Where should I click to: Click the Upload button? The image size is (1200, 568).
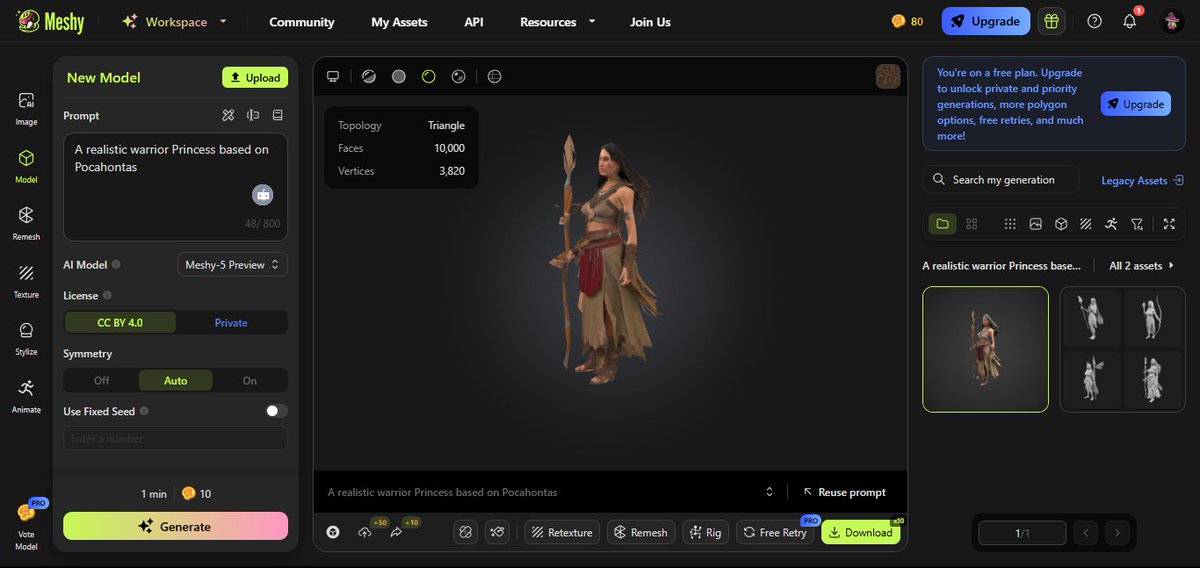tap(255, 77)
